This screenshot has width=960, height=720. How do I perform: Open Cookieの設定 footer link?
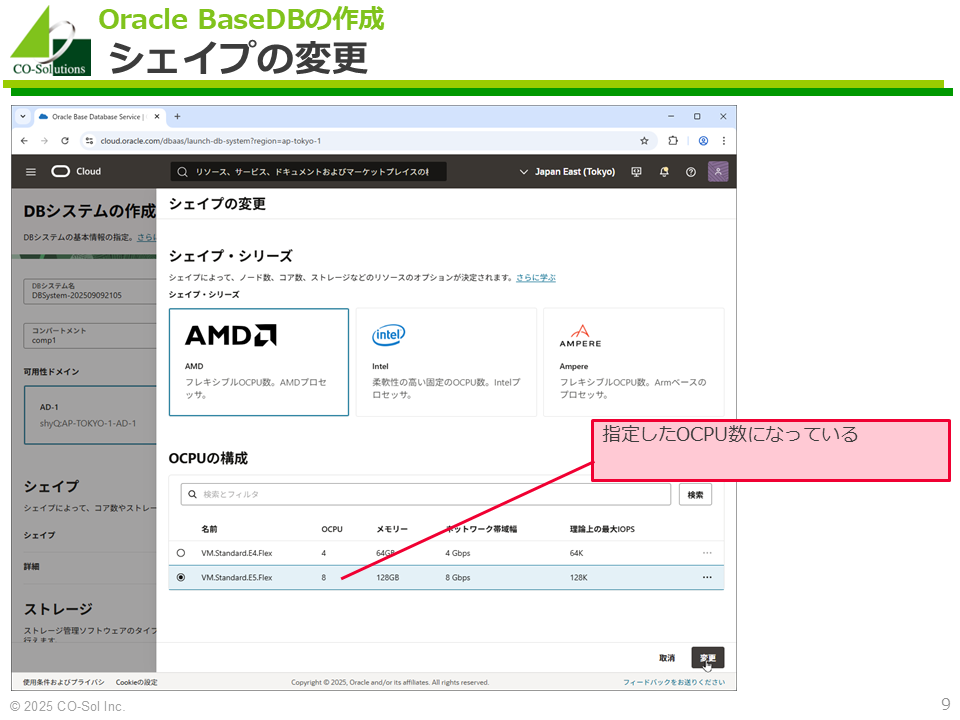click(x=137, y=682)
